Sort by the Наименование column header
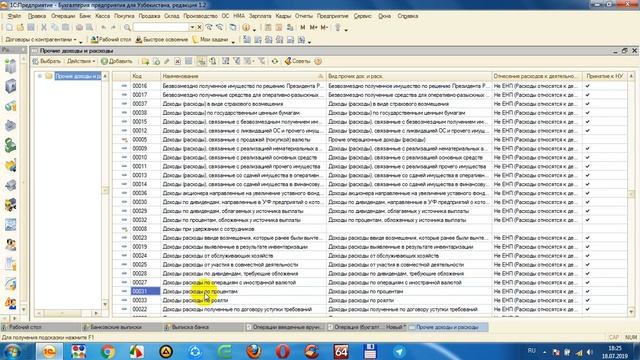Image resolution: width=640 pixels, height=360 pixels. click(x=243, y=76)
